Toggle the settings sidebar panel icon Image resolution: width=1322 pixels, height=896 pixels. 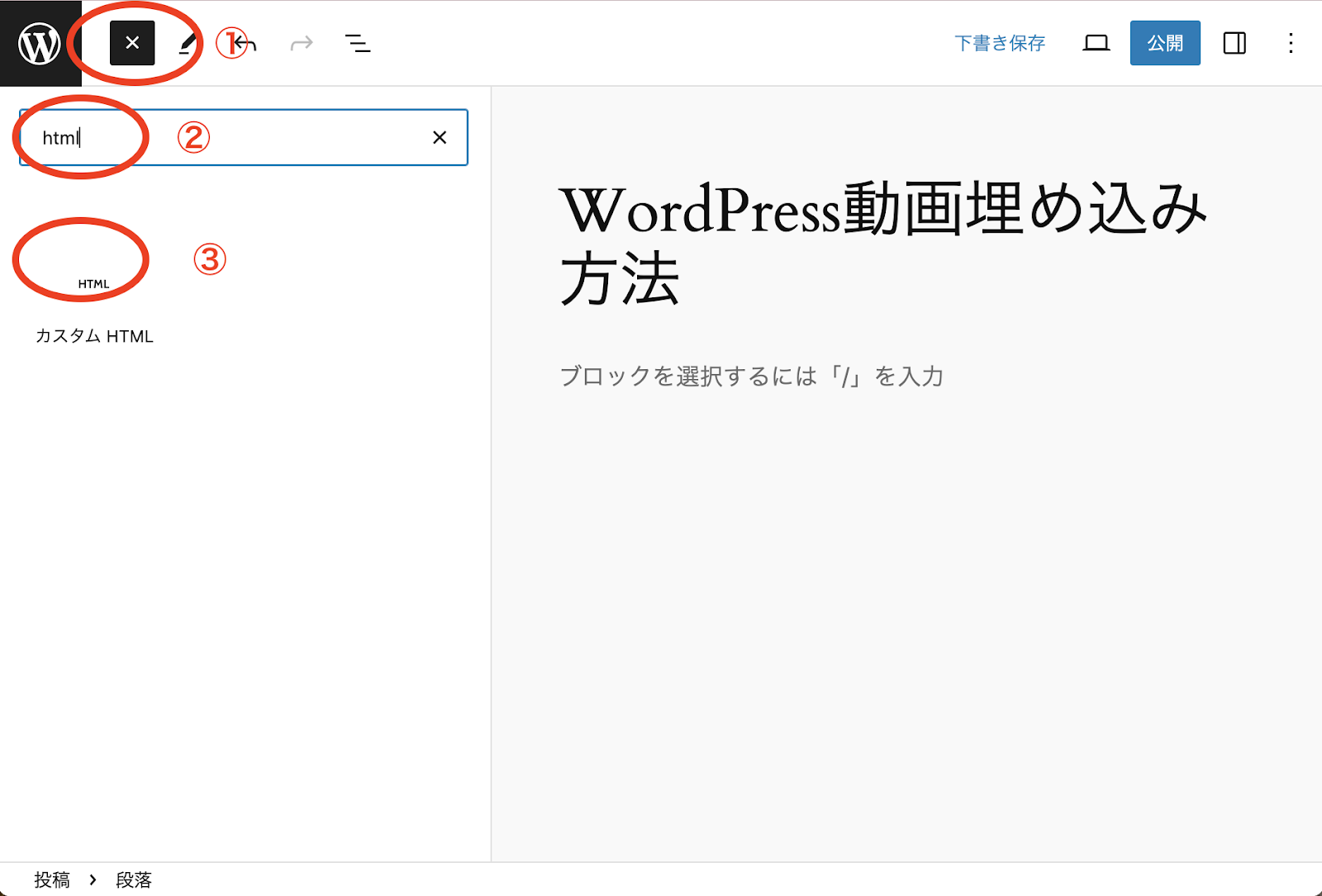click(x=1234, y=43)
